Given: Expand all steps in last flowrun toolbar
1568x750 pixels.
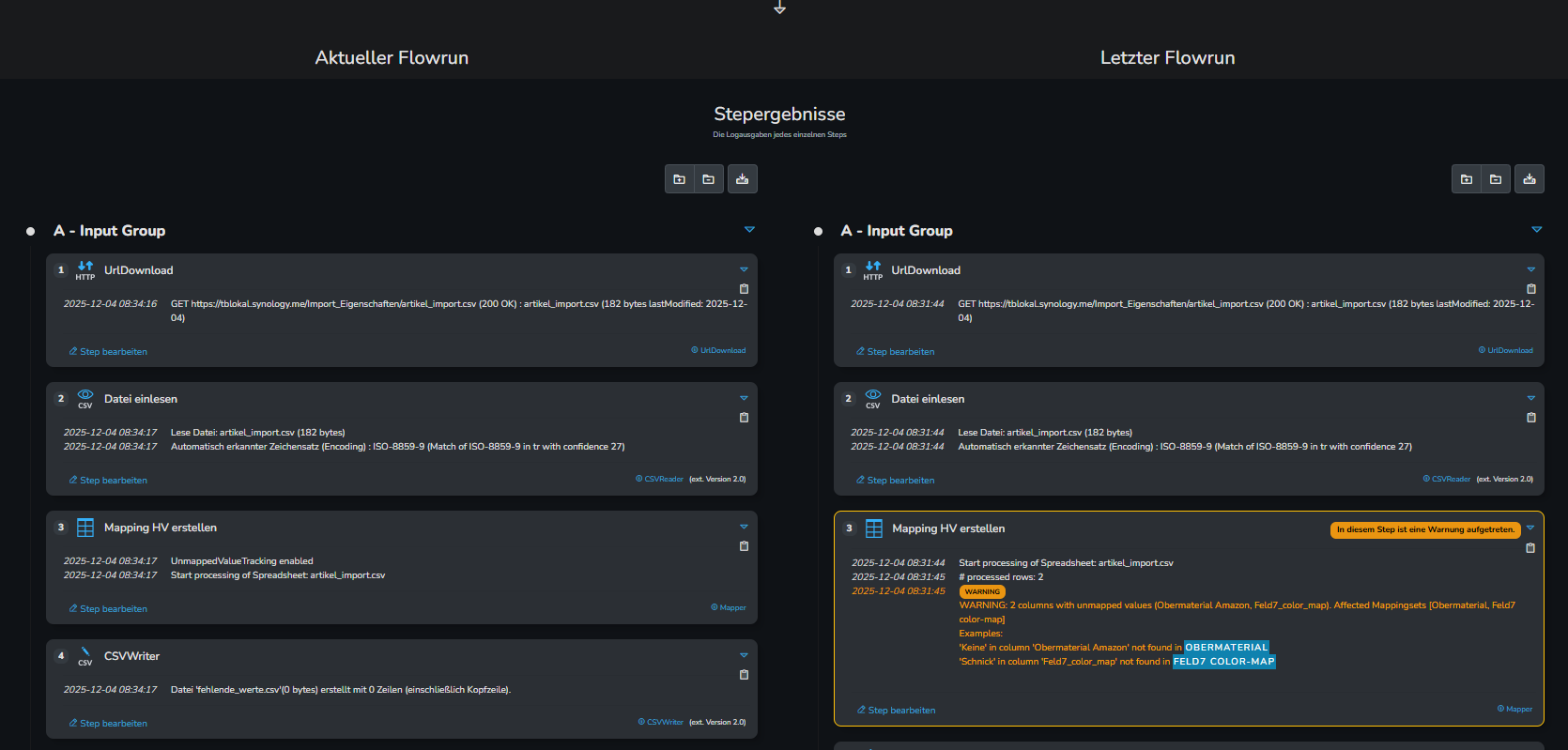Looking at the screenshot, I should pos(1467,179).
